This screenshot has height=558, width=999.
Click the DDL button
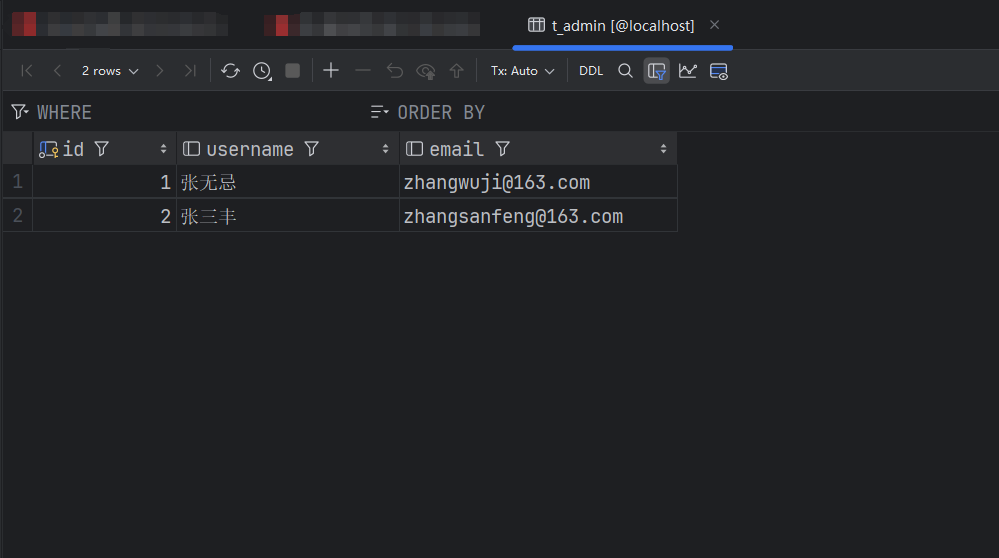(x=591, y=71)
